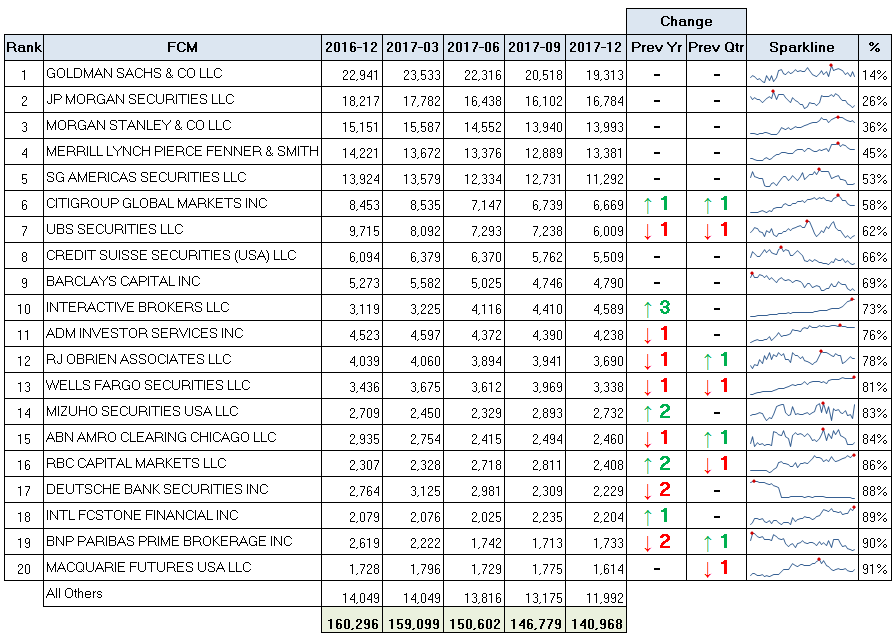Click BNP Paribas' Prev Qtr up-1 arrow
Image resolution: width=894 pixels, height=636 pixels.
(x=716, y=542)
